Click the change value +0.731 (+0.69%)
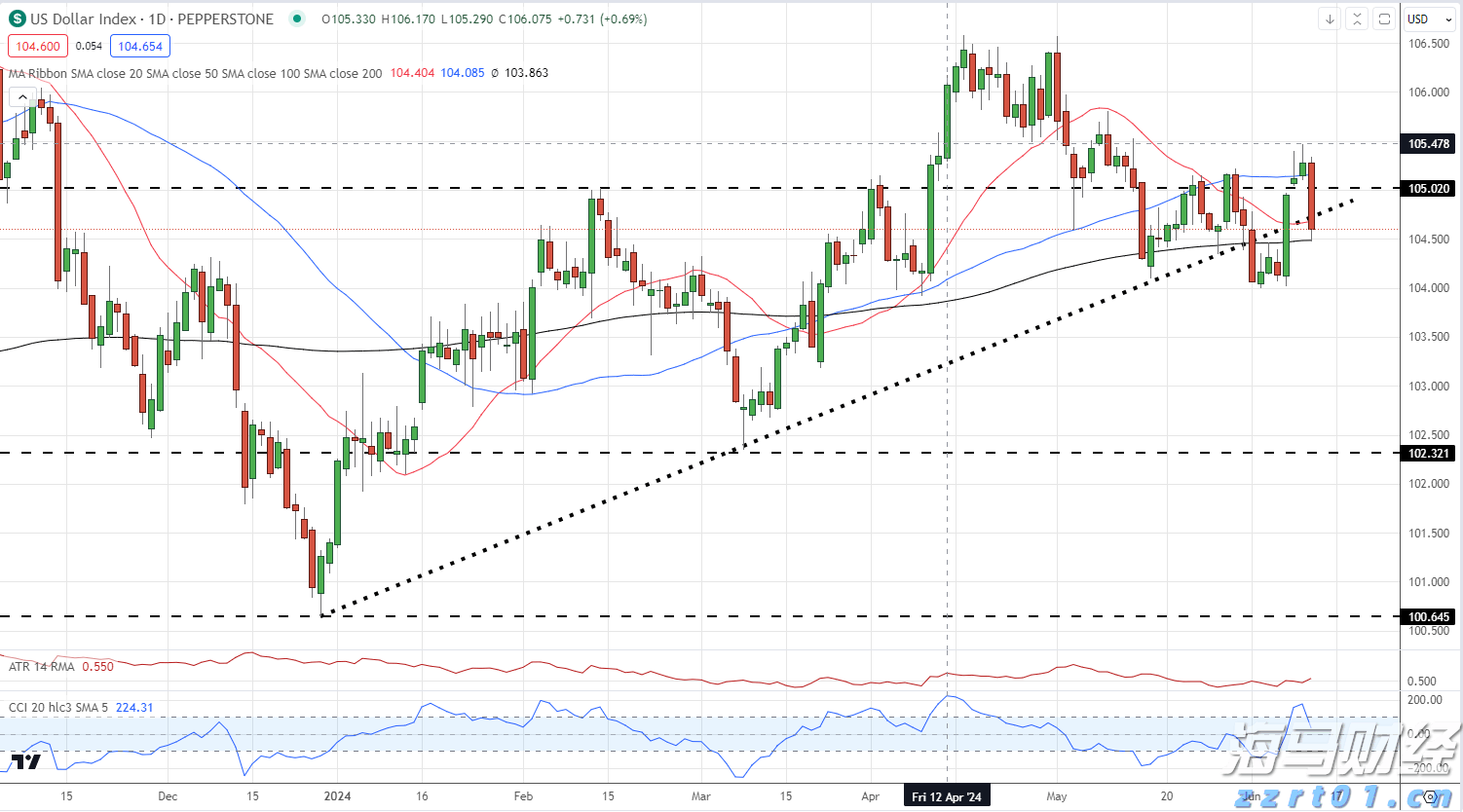The height and width of the screenshot is (812, 1463). click(x=602, y=18)
